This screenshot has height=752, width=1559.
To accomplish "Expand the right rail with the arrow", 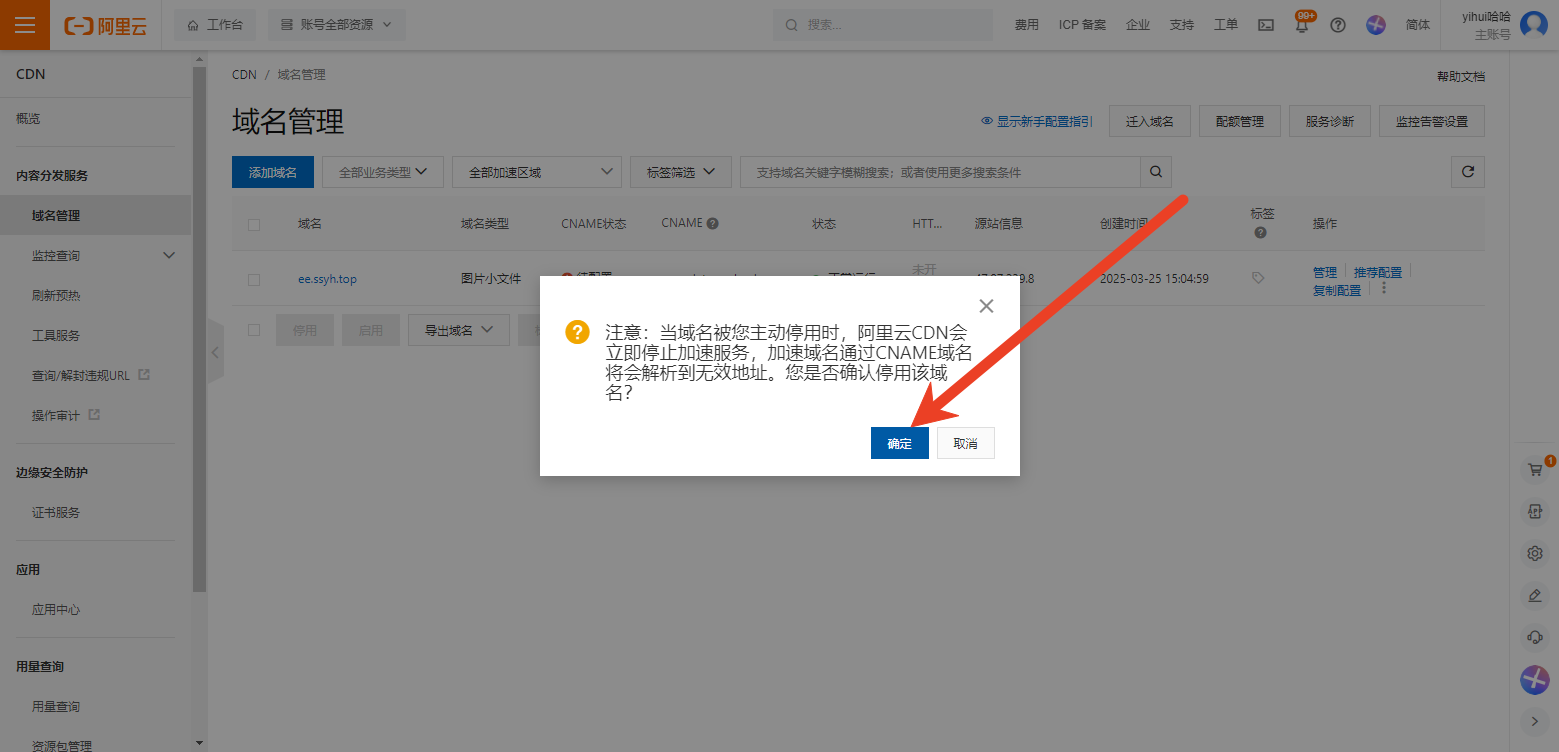I will point(1535,720).
